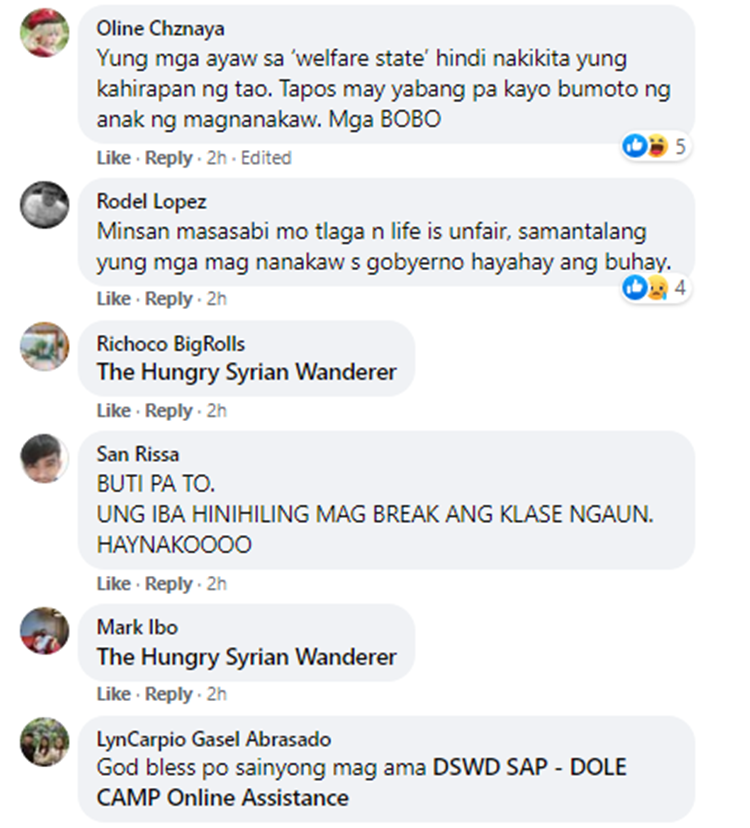The width and height of the screenshot is (750, 828).
Task: Open Rodel Lopez's name link
Action: tap(152, 202)
